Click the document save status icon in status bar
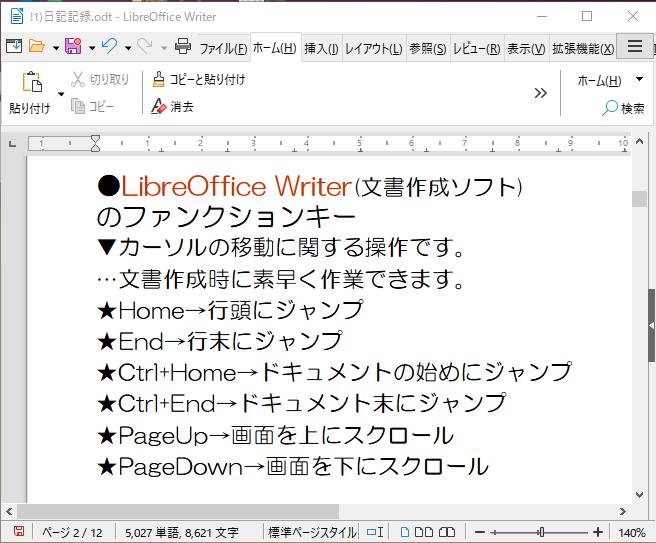 pos(19,532)
